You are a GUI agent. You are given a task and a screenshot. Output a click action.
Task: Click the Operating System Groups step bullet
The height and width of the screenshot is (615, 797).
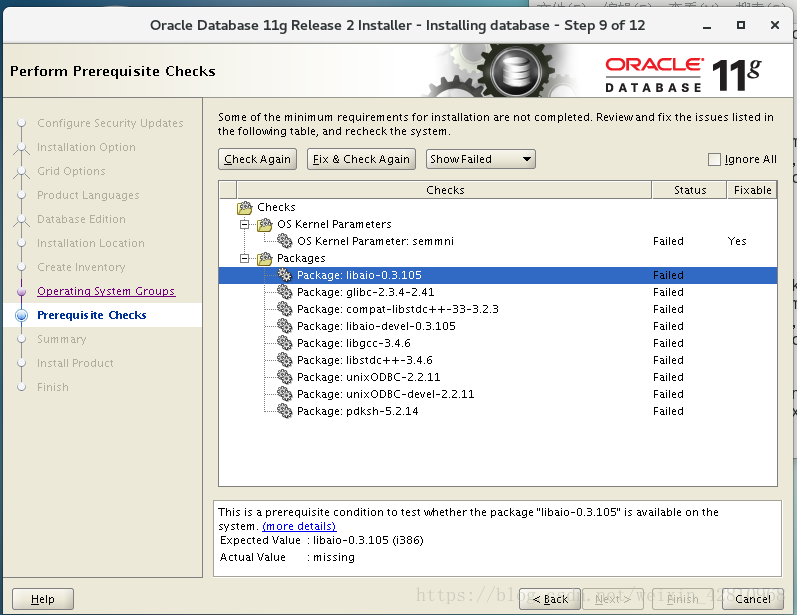click(x=21, y=291)
